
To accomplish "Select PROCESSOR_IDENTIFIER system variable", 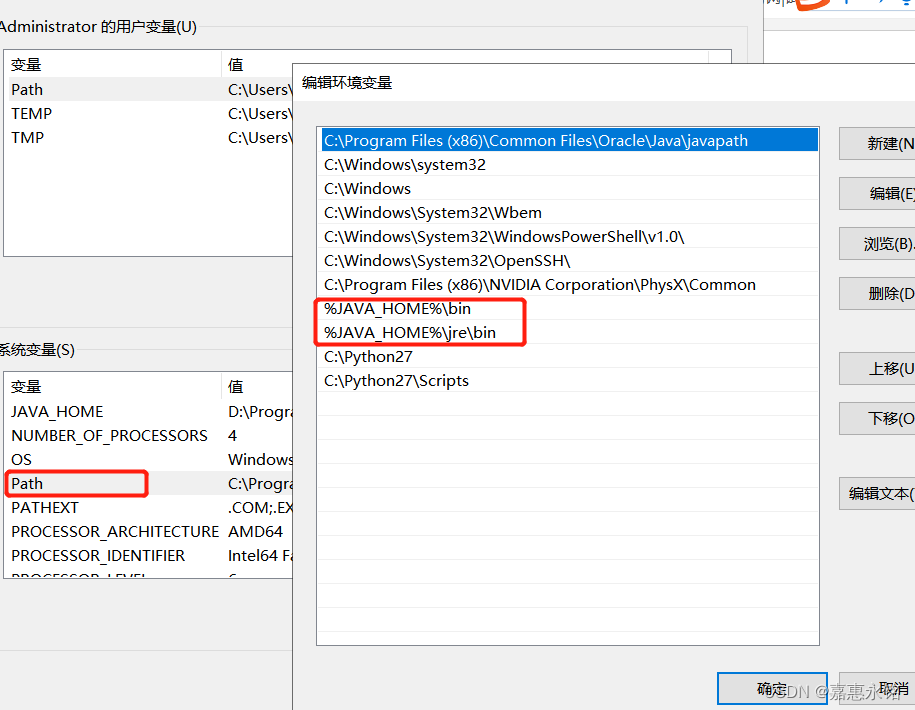I will [149, 555].
